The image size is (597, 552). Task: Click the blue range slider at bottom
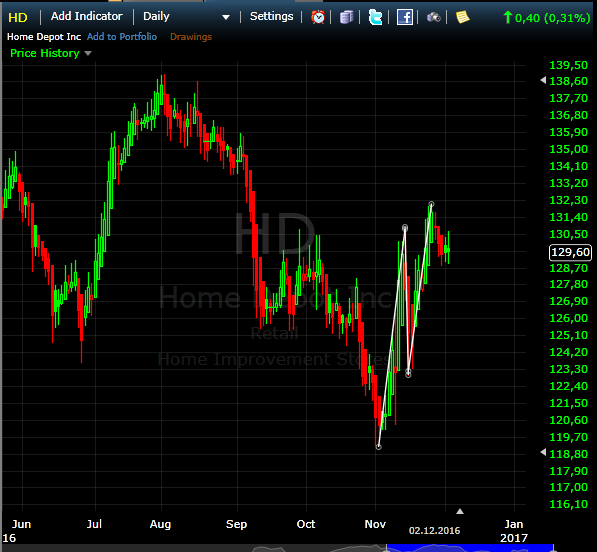[470, 548]
